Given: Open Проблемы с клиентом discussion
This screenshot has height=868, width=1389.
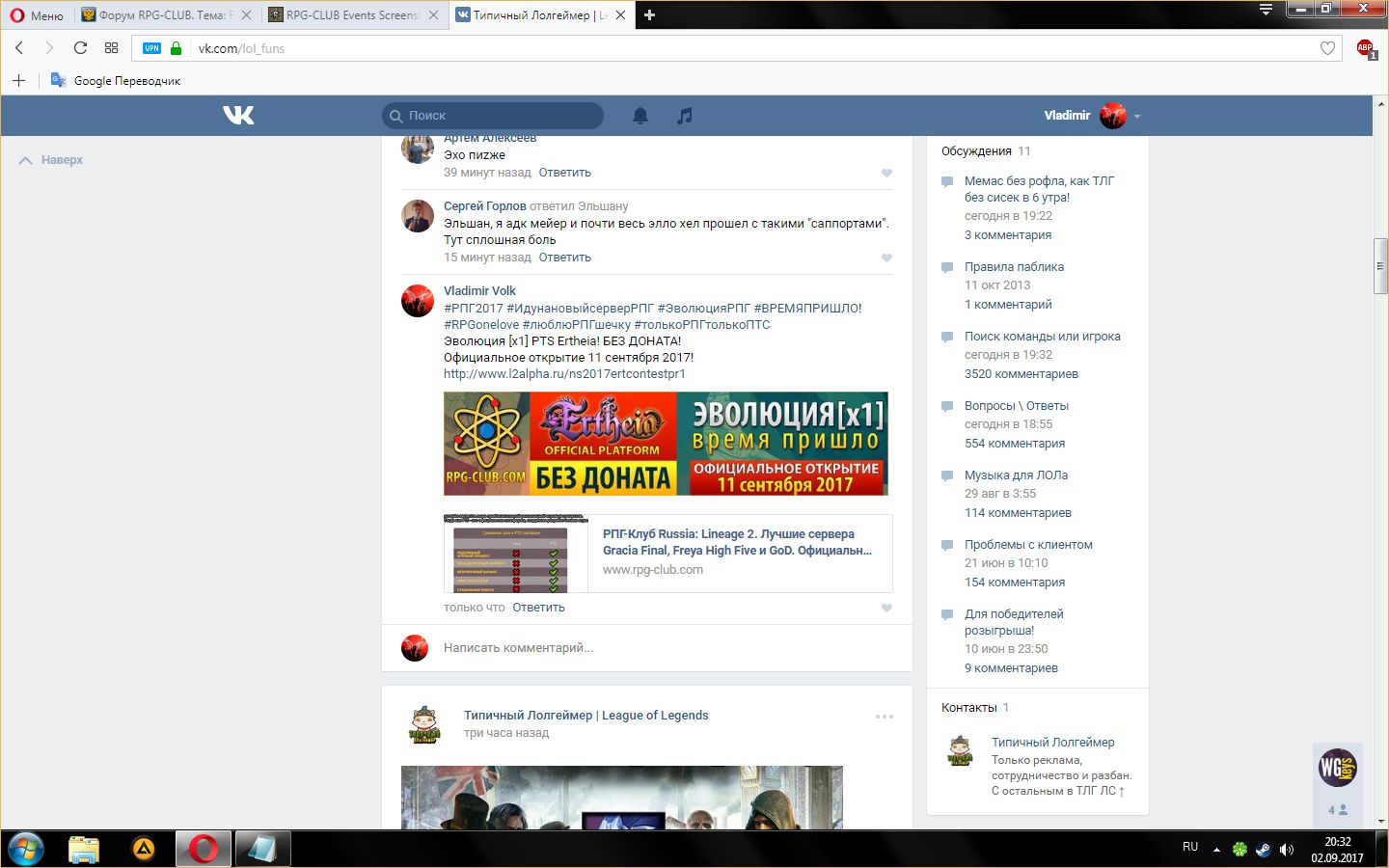Looking at the screenshot, I should click(1028, 545).
